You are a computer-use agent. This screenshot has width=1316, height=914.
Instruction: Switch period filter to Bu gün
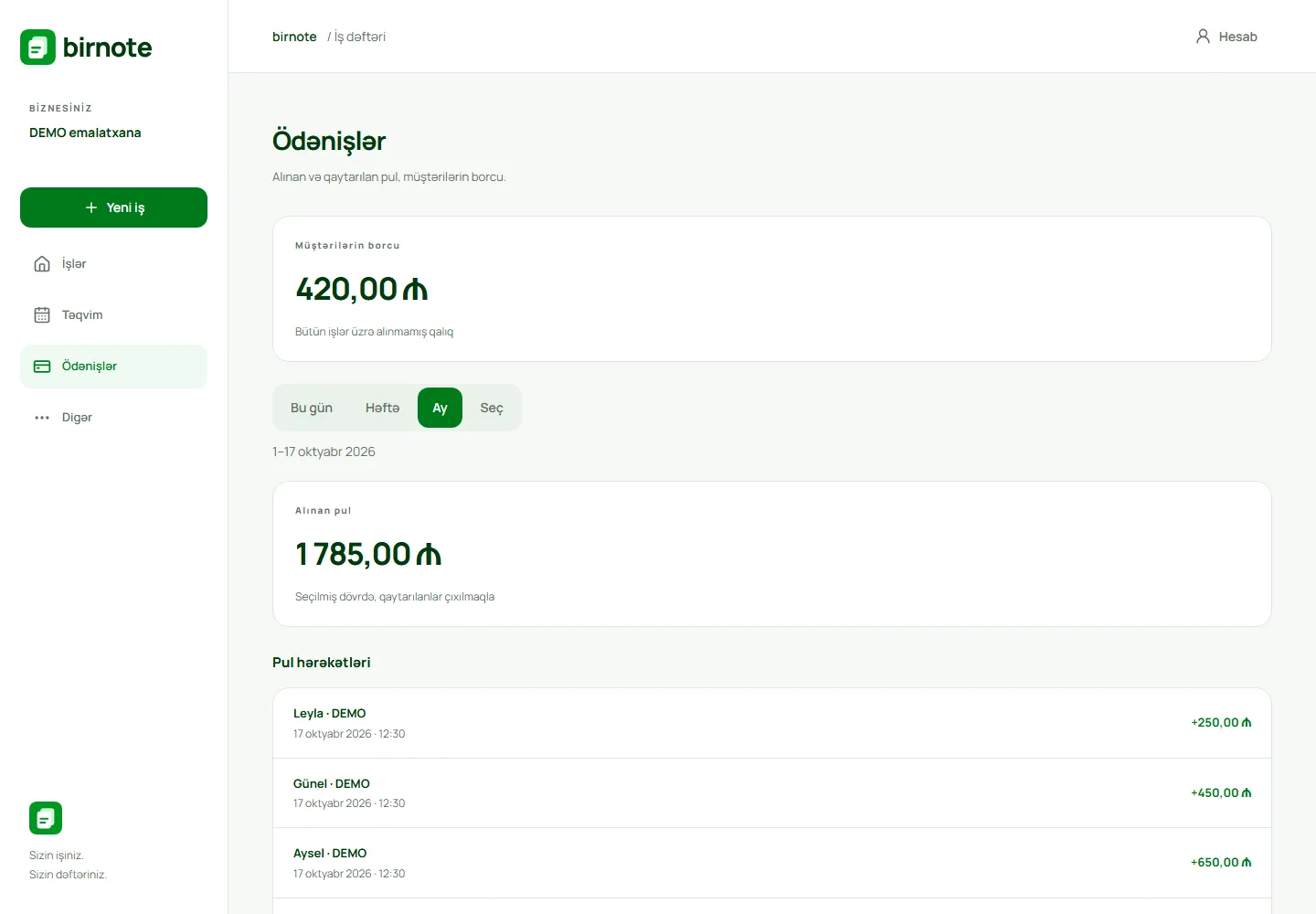point(312,408)
